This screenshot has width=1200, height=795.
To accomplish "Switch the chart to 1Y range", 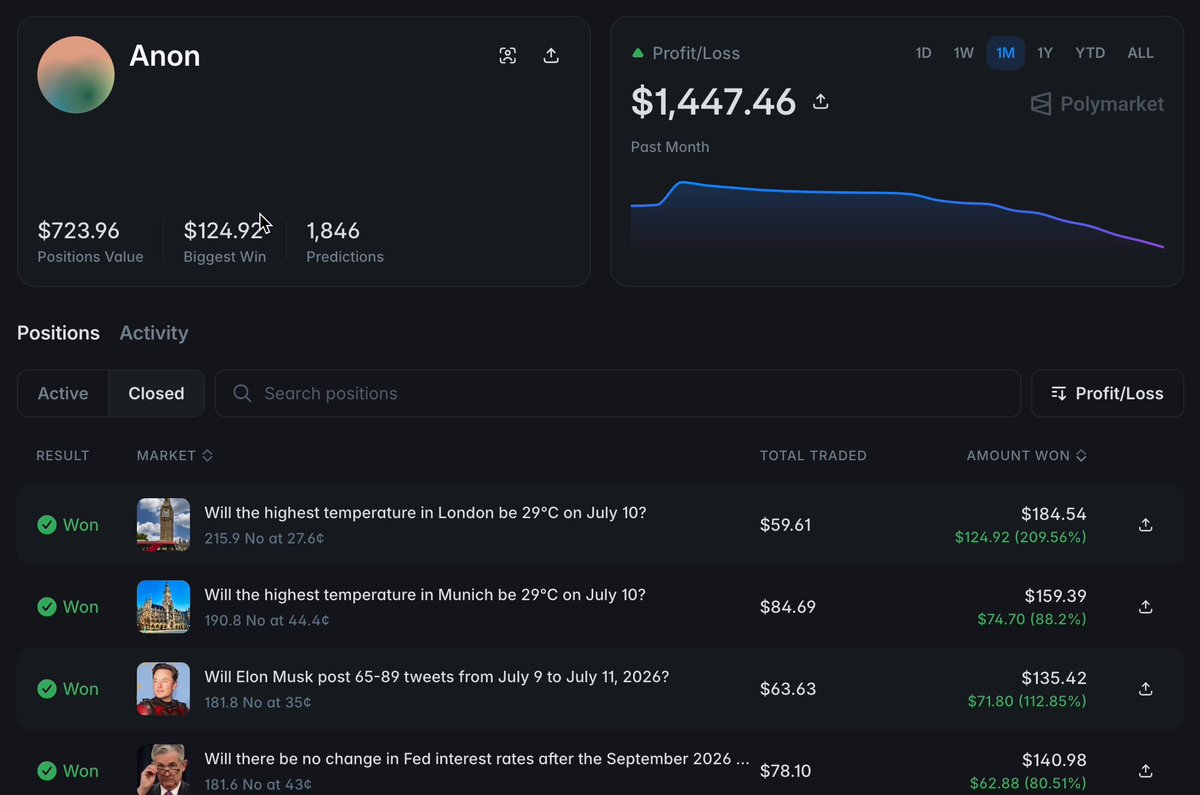I will [1045, 53].
